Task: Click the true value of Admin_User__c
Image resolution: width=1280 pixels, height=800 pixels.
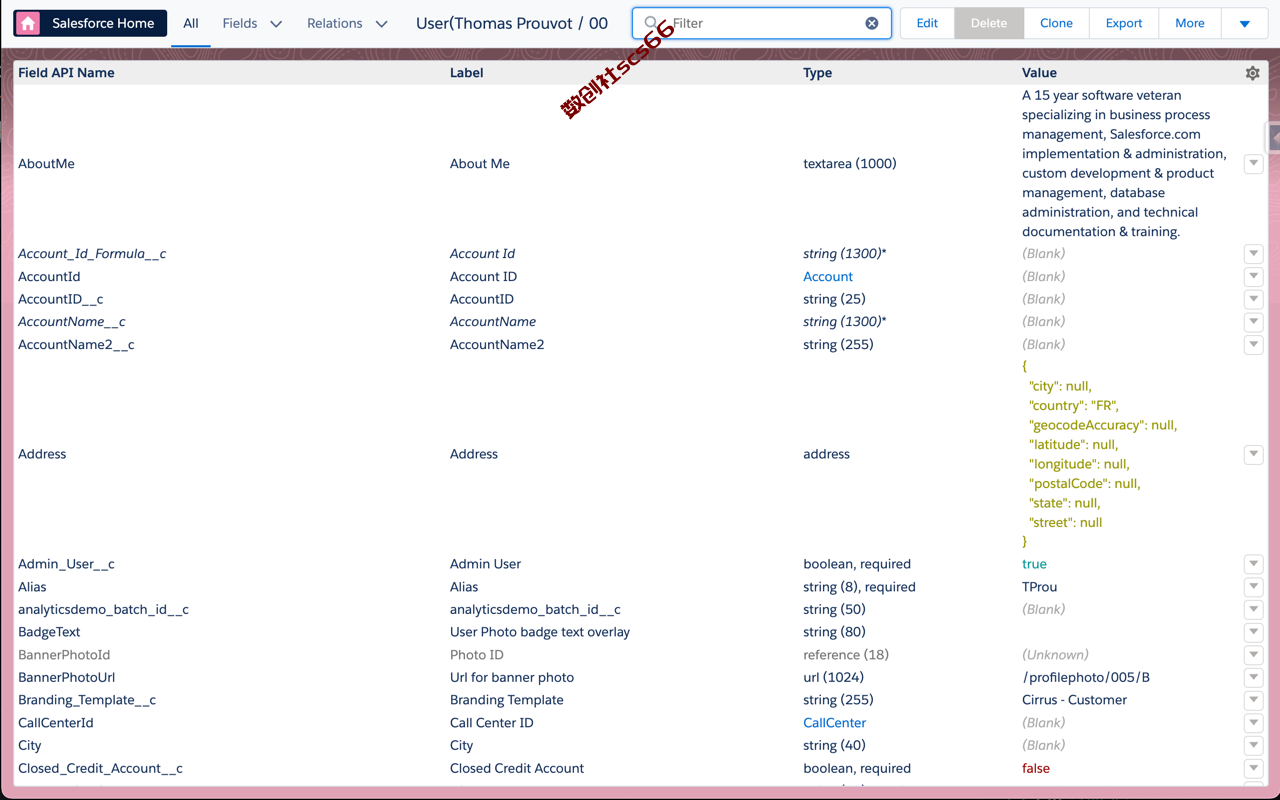Action: [1034, 564]
